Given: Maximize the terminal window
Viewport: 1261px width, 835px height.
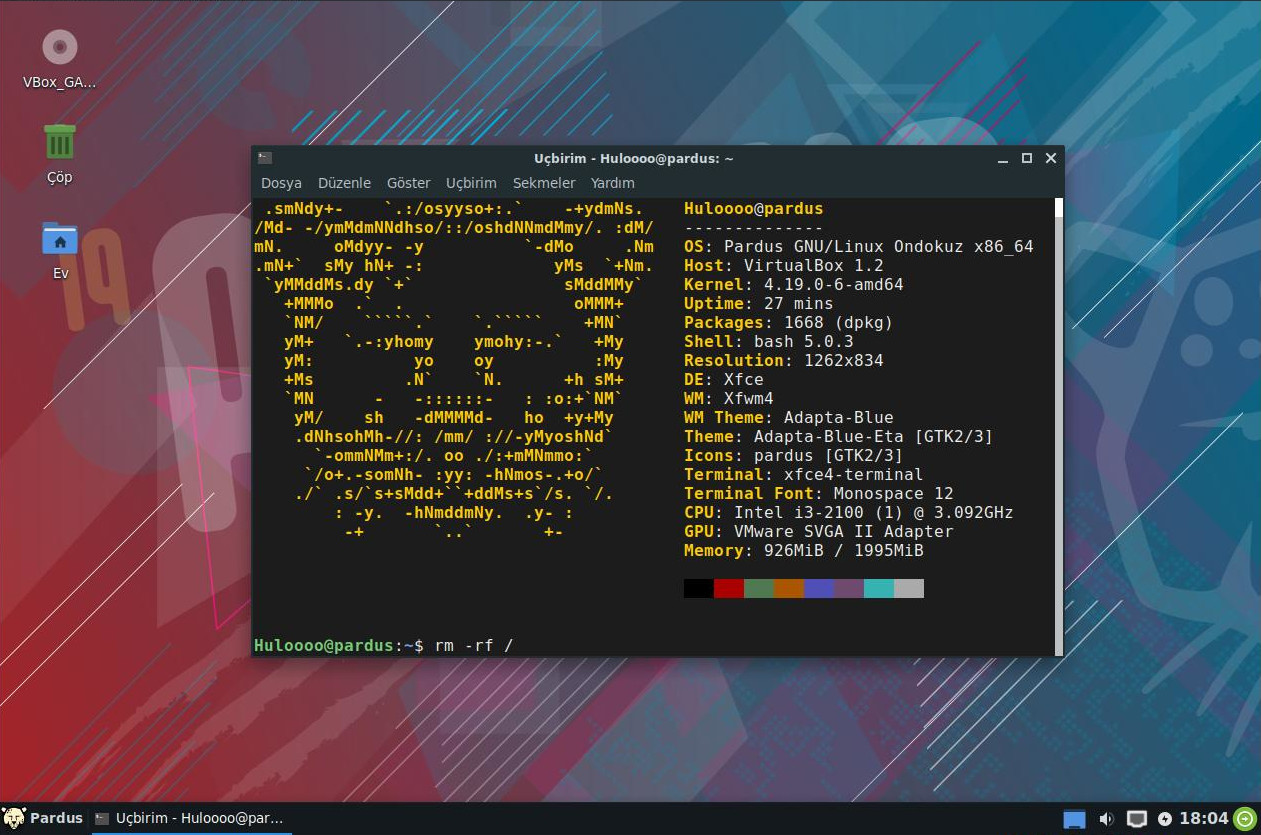Looking at the screenshot, I should tap(1027, 158).
